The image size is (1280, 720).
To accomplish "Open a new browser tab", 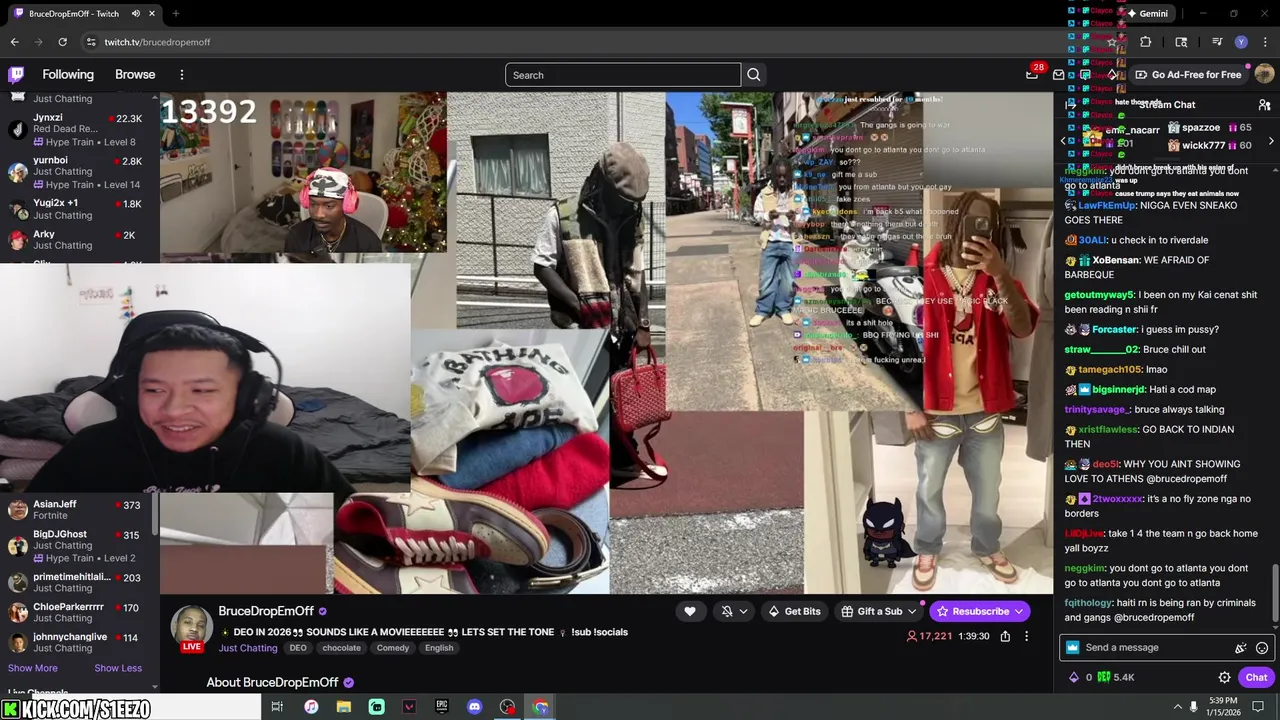I will click(176, 14).
